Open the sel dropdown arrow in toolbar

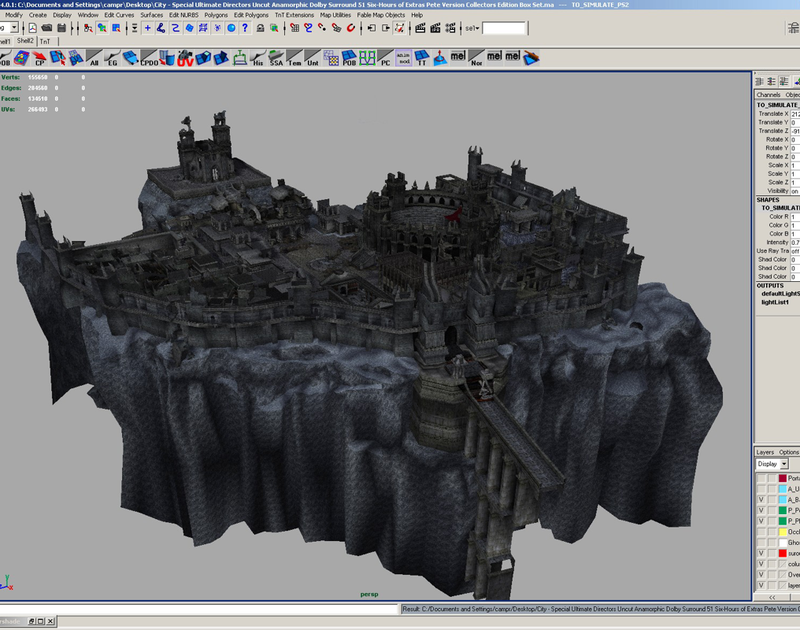tap(477, 29)
